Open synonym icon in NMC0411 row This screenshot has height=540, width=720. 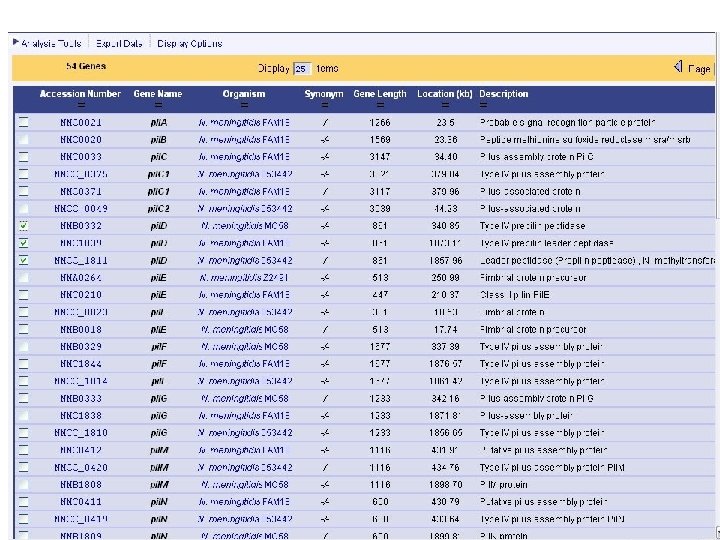[325, 502]
